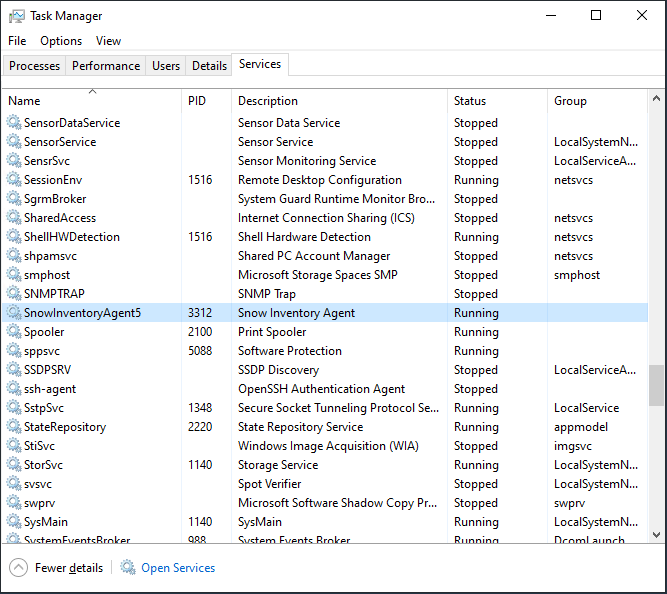667x594 pixels.
Task: Click smphost group in the smphost row
Action: tap(577, 275)
